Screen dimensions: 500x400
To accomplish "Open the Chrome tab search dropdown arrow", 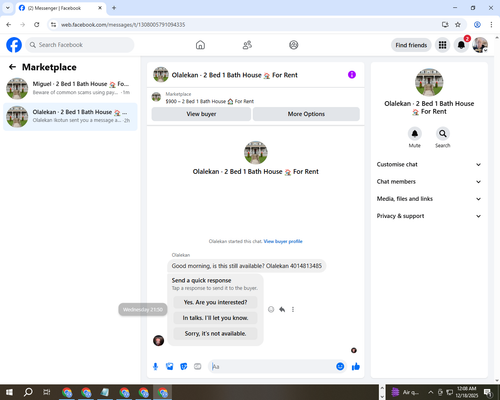I will pos(8,8).
